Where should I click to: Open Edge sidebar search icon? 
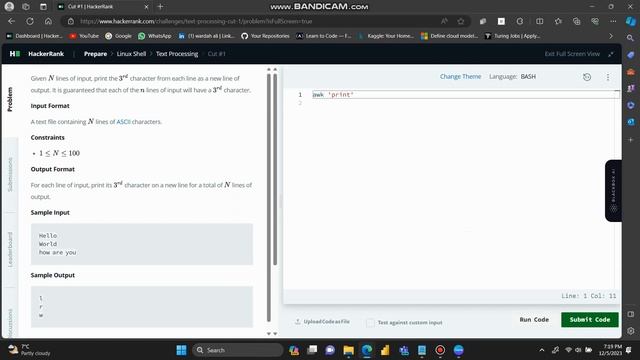pyautogui.click(x=630, y=38)
